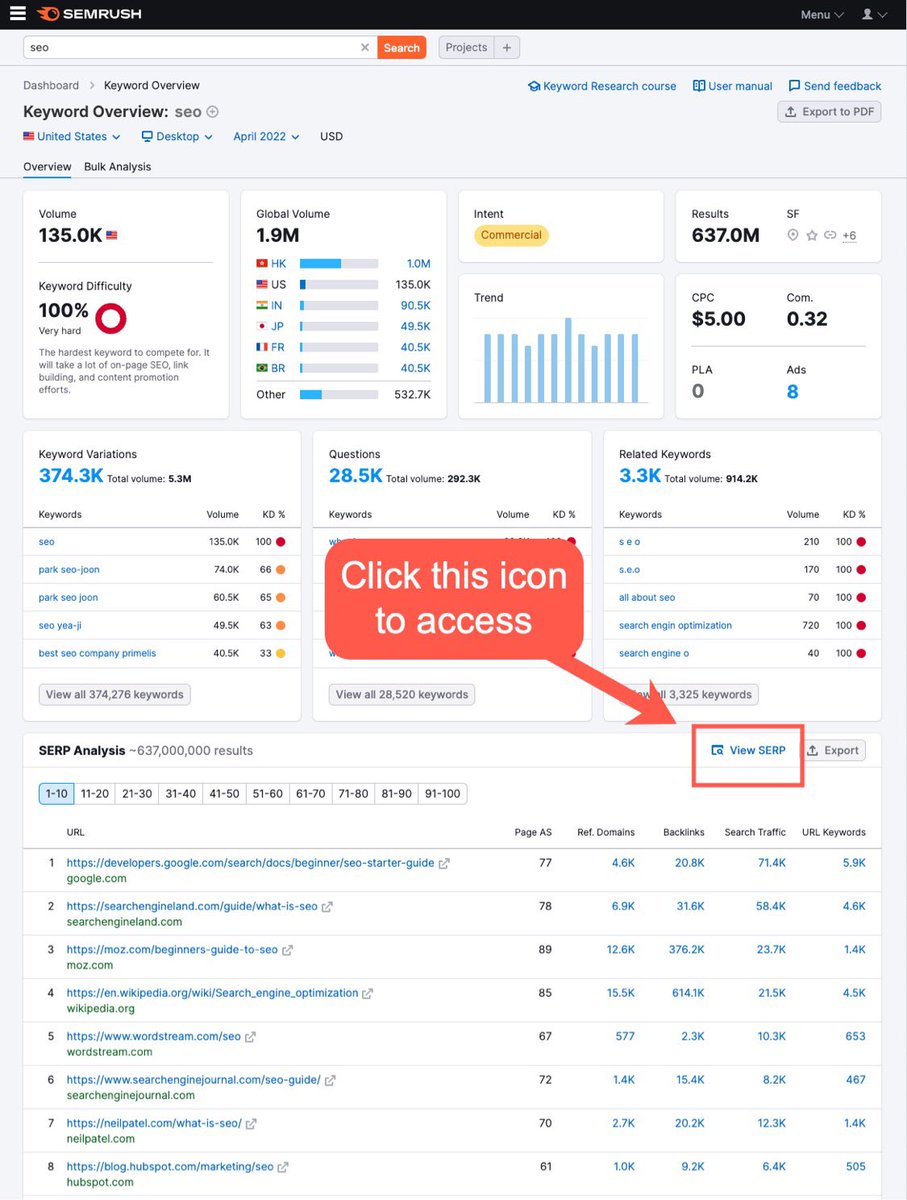Switch to the Overview tab

coord(47,166)
